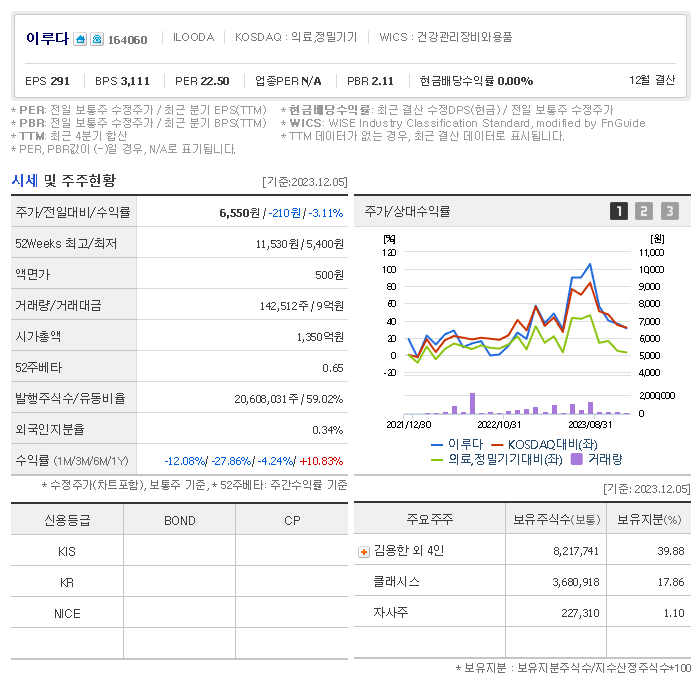Select the chart x-axis label 2022/10/31
The height and width of the screenshot is (683, 699).
499,425
